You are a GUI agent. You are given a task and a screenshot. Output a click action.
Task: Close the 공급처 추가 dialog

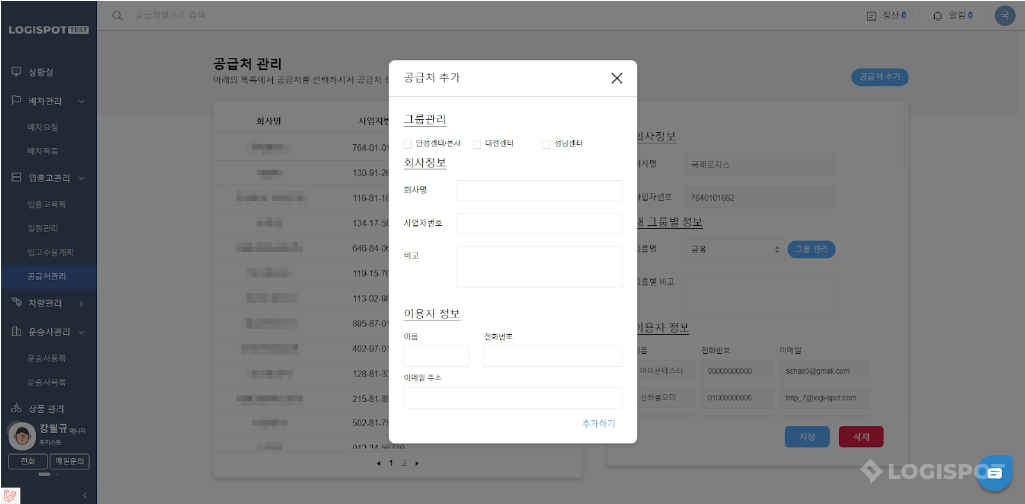coord(616,78)
